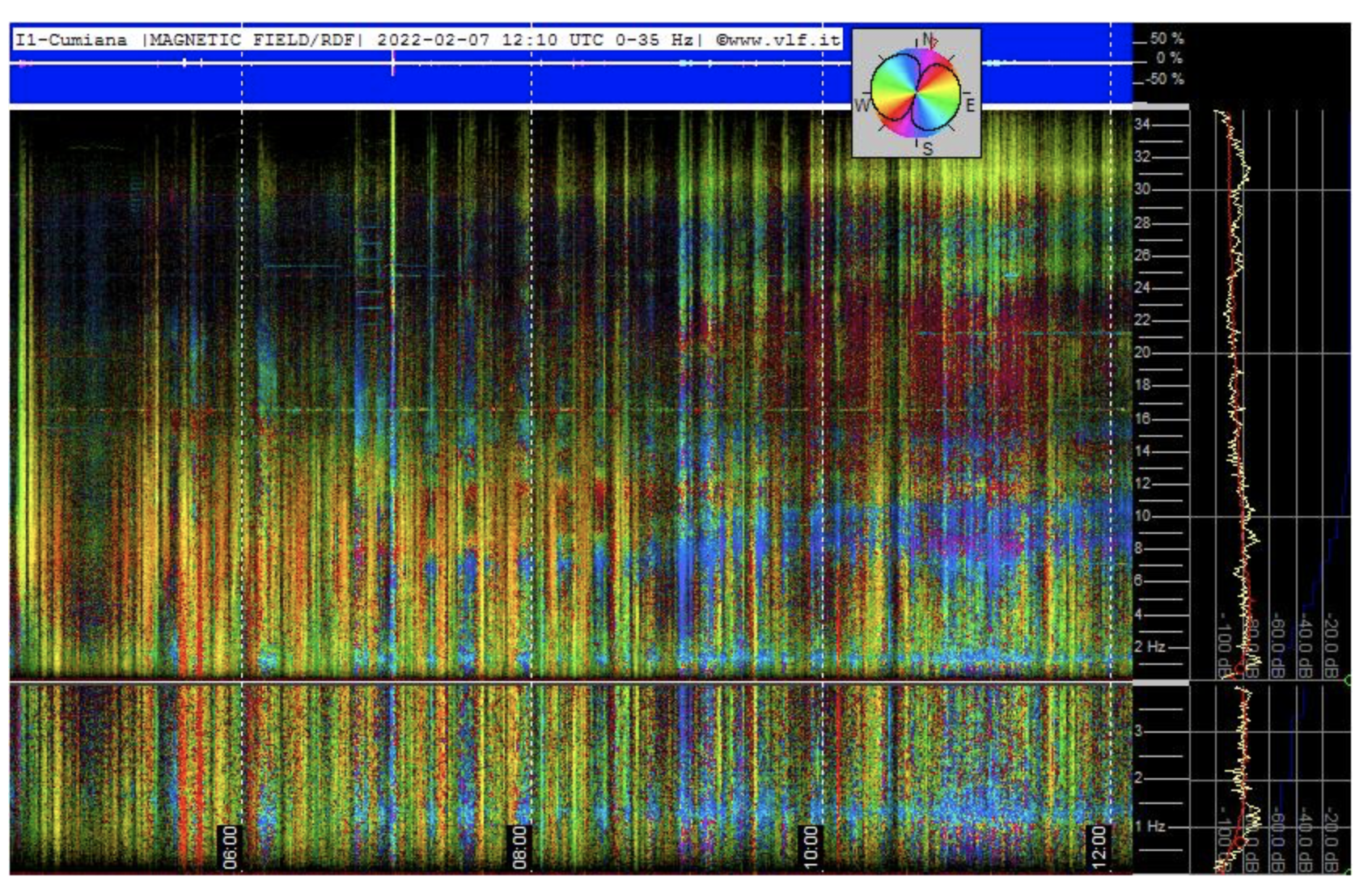Click the 30 frequency axis label
The image size is (1372, 893).
pos(1142,189)
